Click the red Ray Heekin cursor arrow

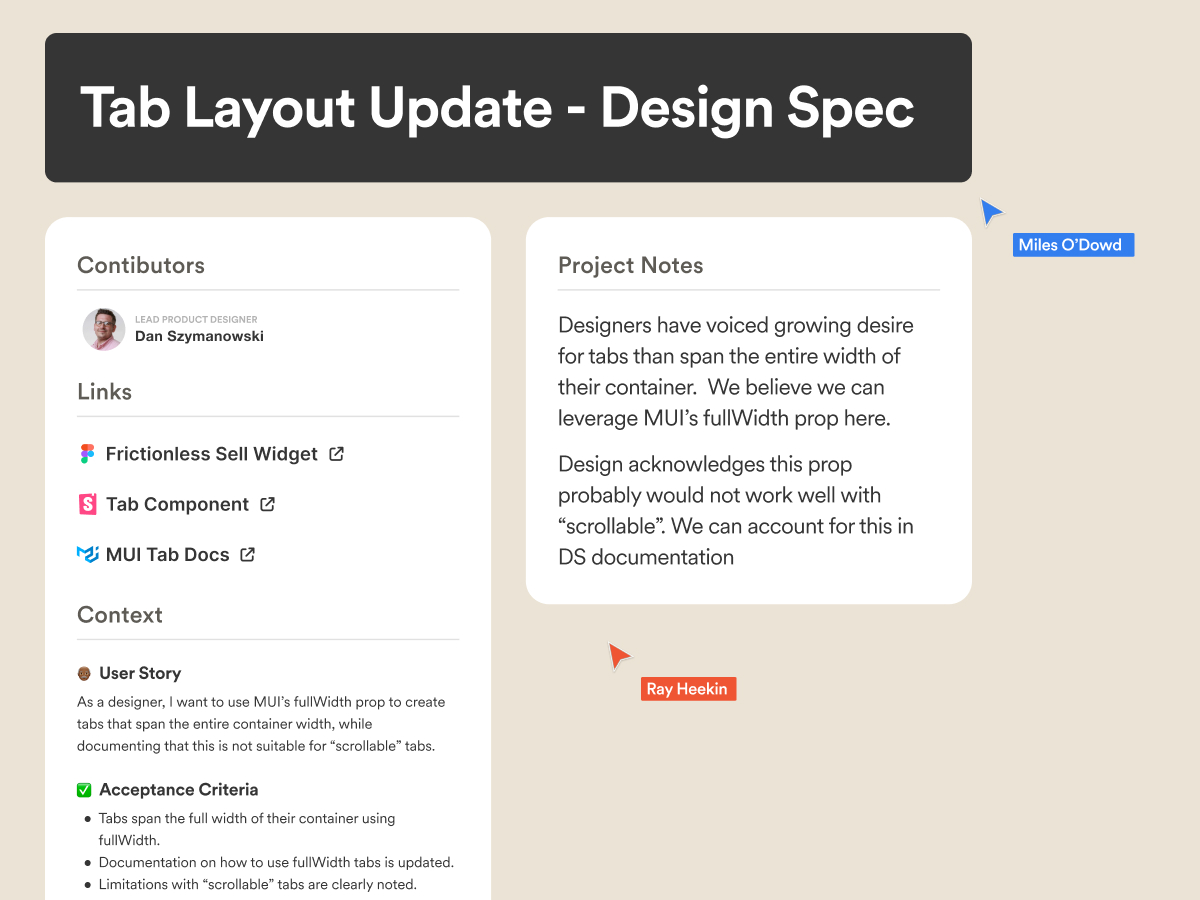(x=619, y=655)
